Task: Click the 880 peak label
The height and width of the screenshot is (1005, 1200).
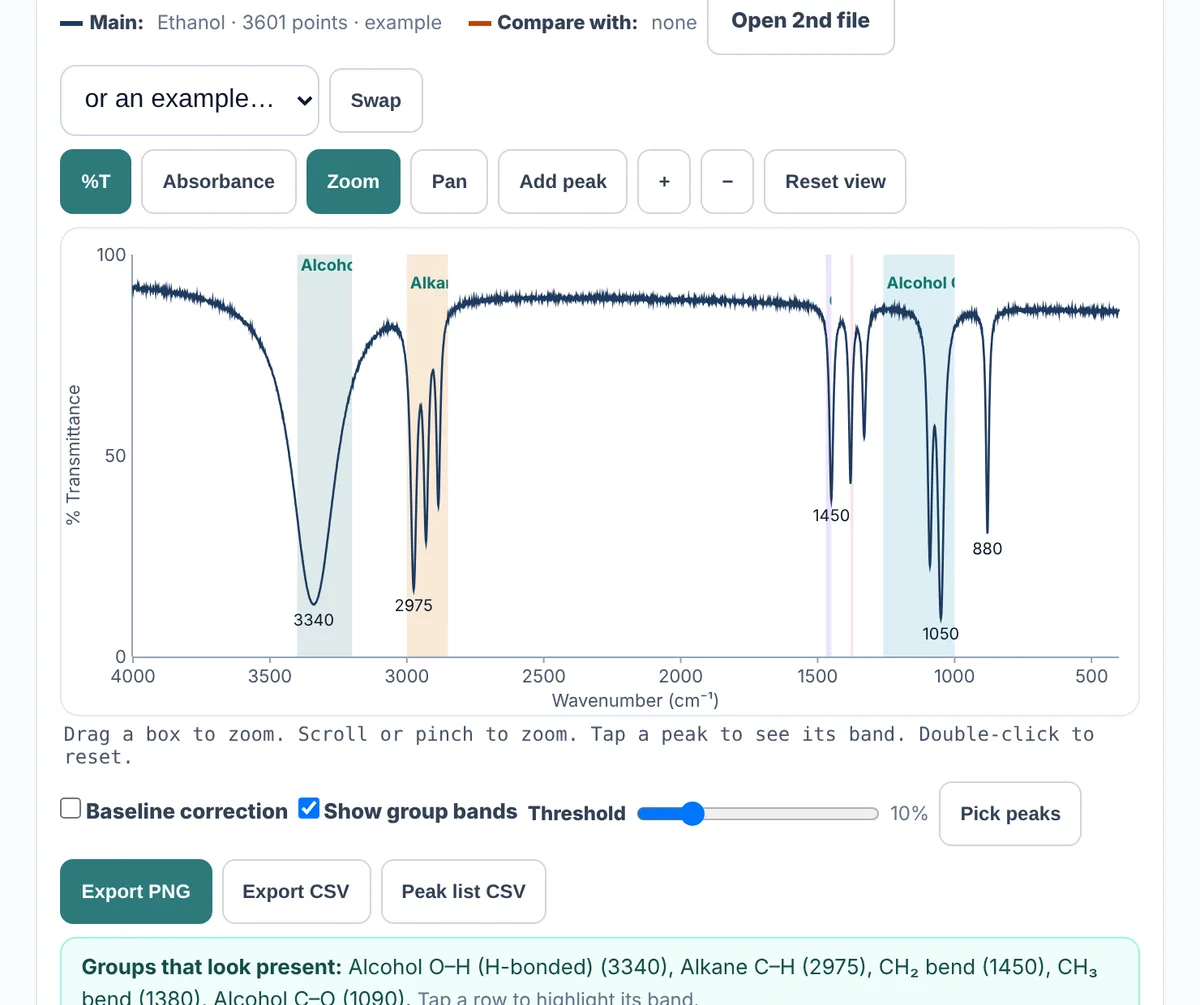Action: (x=987, y=548)
